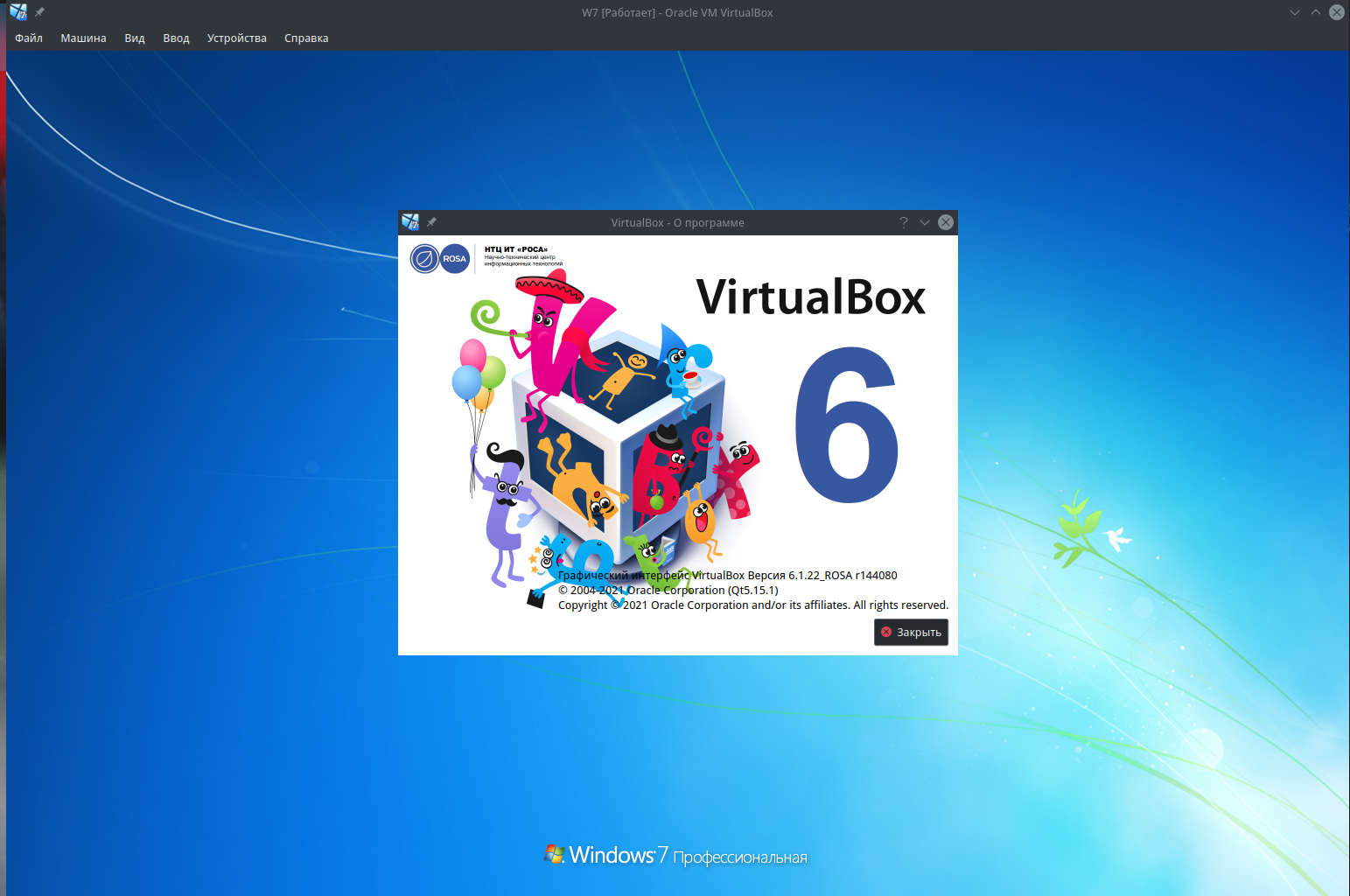Open the Файл menu

tap(29, 38)
